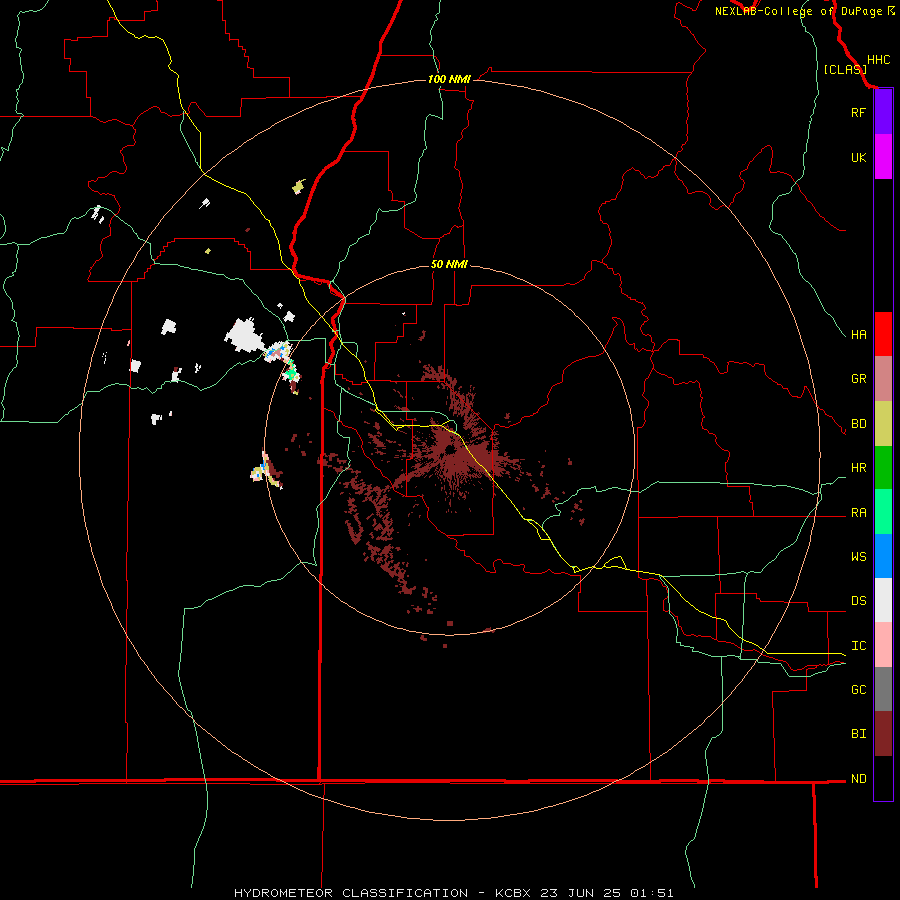Click the yellow big-drops echo near top
The width and height of the screenshot is (900, 900).
point(298,187)
